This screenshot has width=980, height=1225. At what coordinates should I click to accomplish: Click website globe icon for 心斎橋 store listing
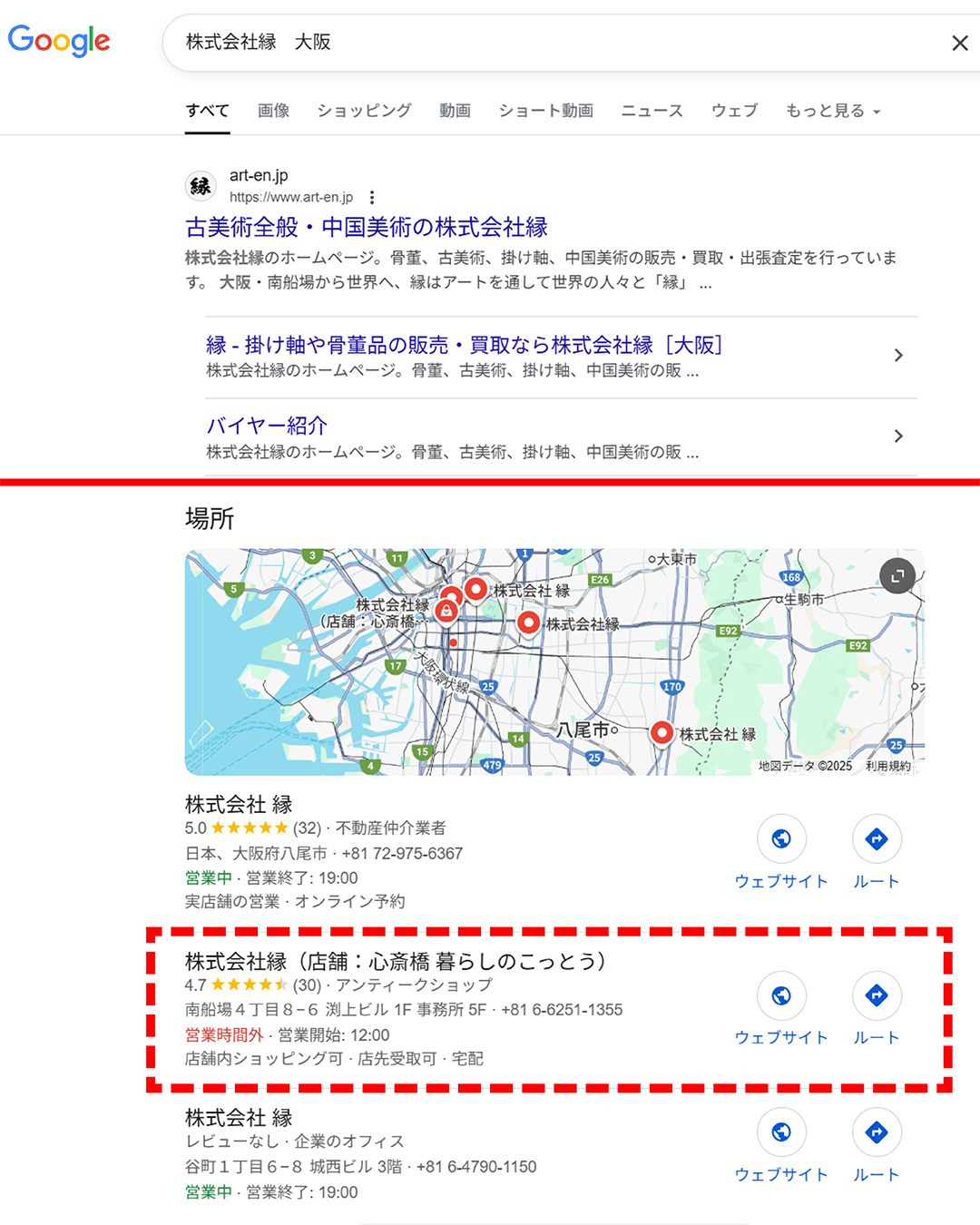[781, 995]
